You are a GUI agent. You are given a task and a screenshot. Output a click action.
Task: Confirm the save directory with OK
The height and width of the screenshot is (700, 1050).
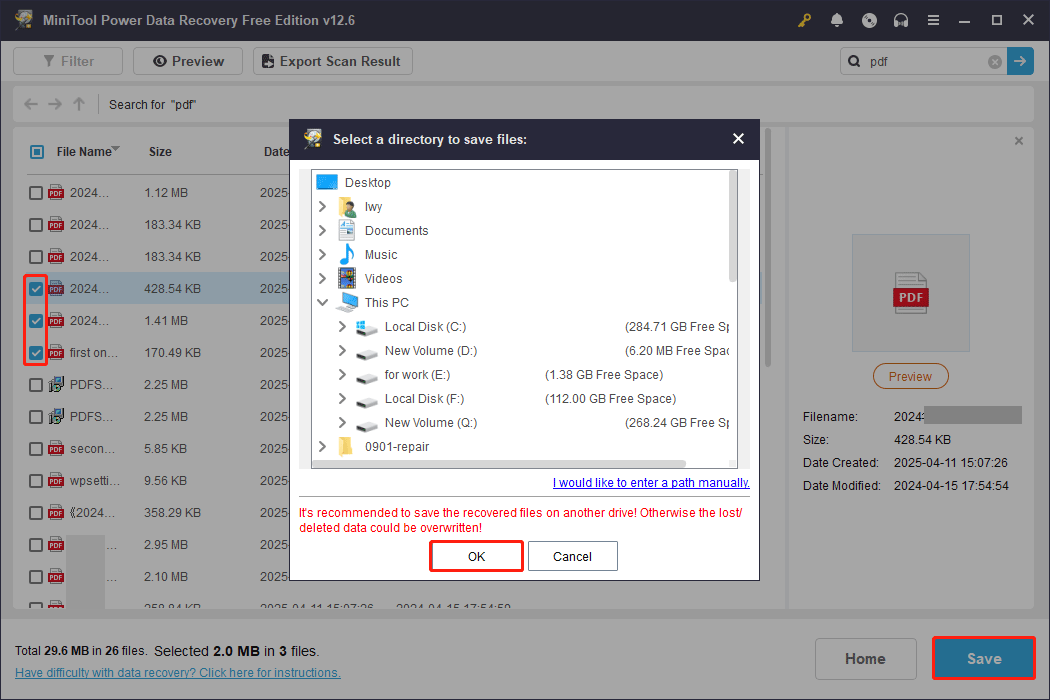476,556
